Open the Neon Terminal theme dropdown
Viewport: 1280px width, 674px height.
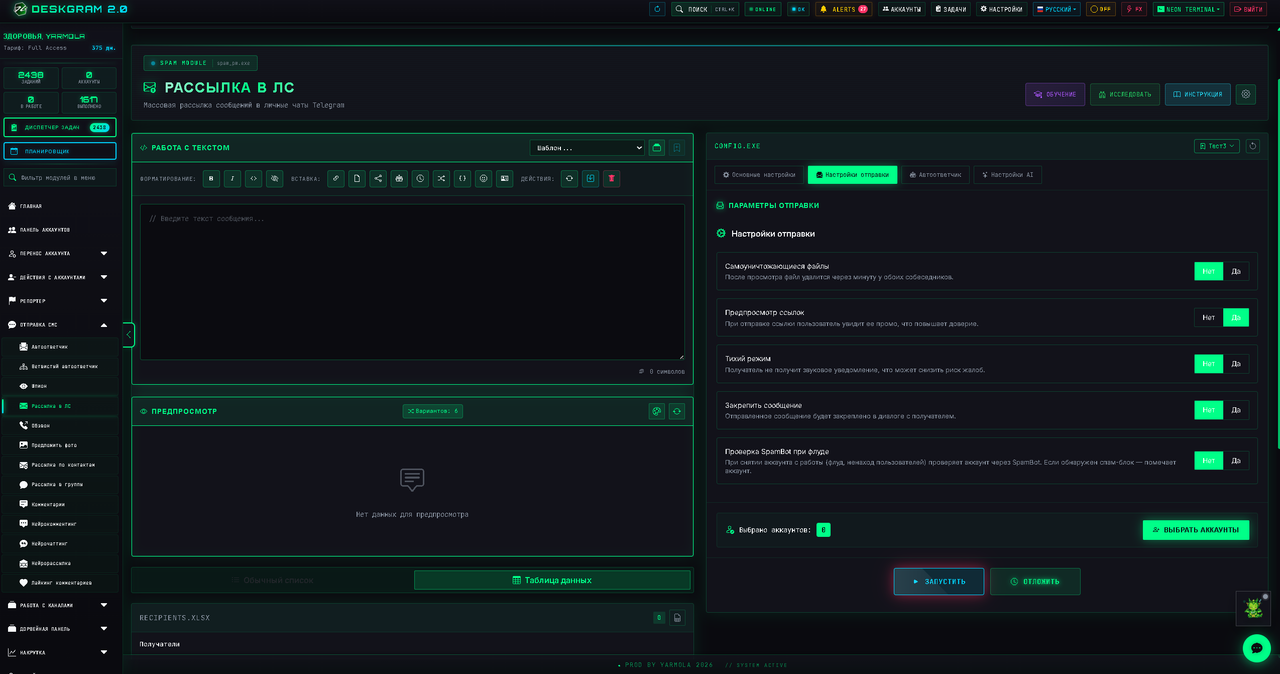pyautogui.click(x=1188, y=9)
